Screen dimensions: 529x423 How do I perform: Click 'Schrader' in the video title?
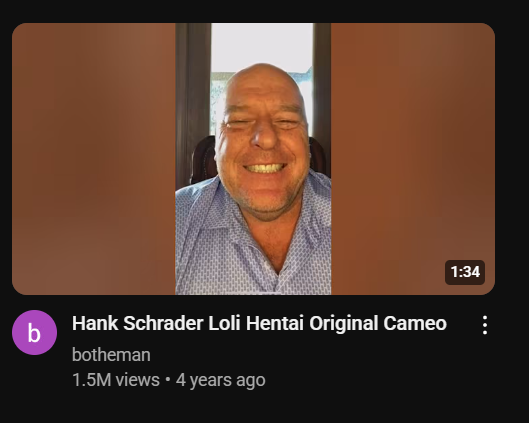163,323
